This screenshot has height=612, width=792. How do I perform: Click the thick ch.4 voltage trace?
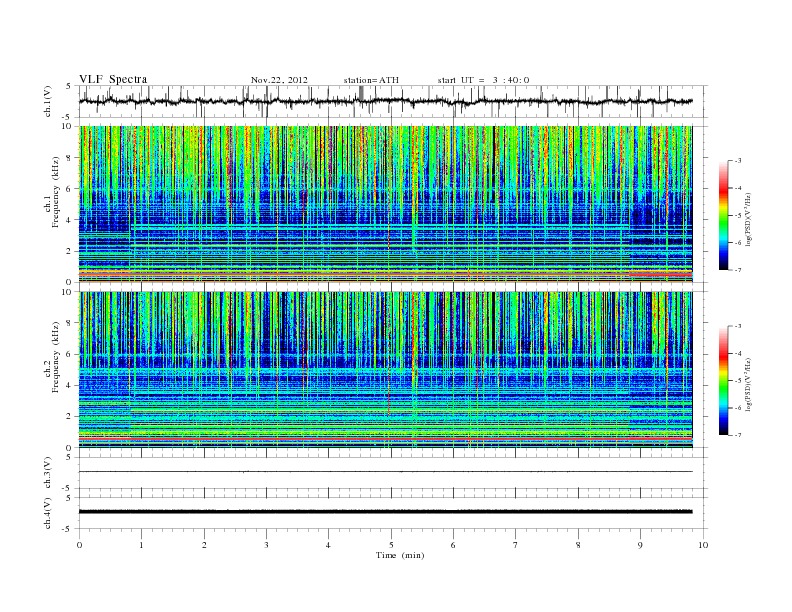(x=385, y=512)
